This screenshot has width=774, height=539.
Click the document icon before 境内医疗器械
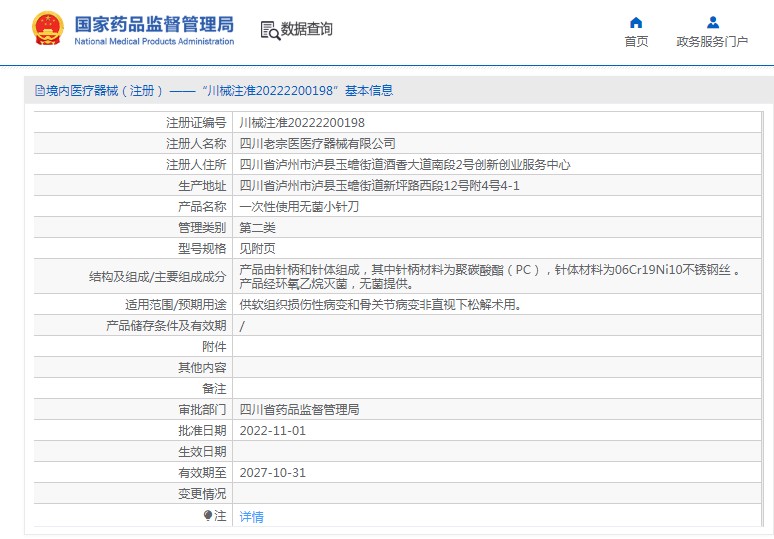pyautogui.click(x=39, y=91)
